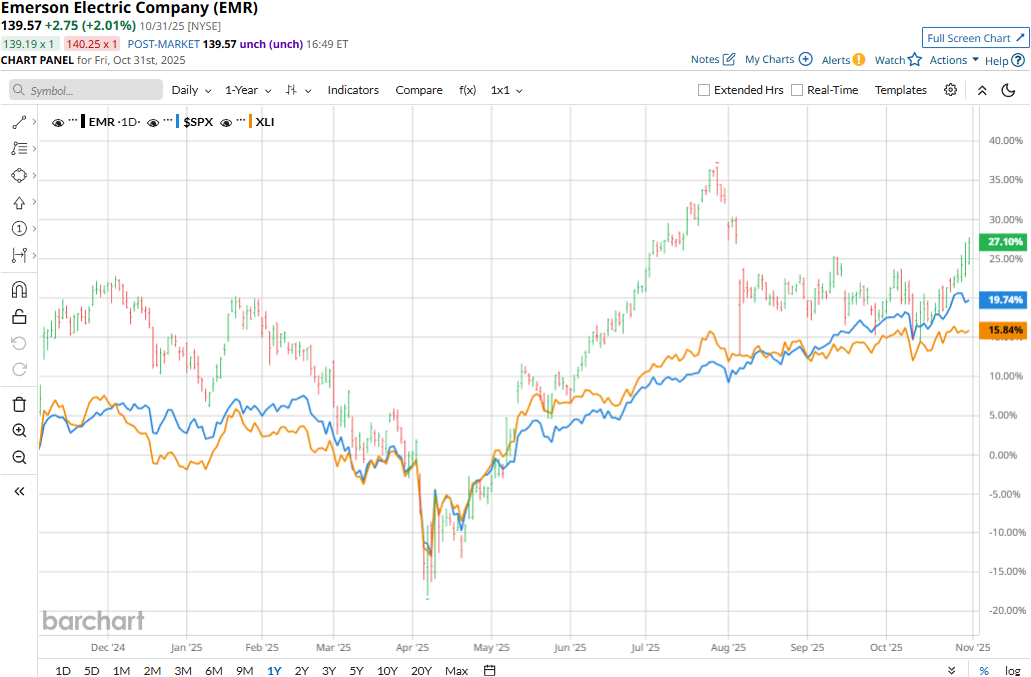Check the Real-Time checkbox

pyautogui.click(x=797, y=90)
